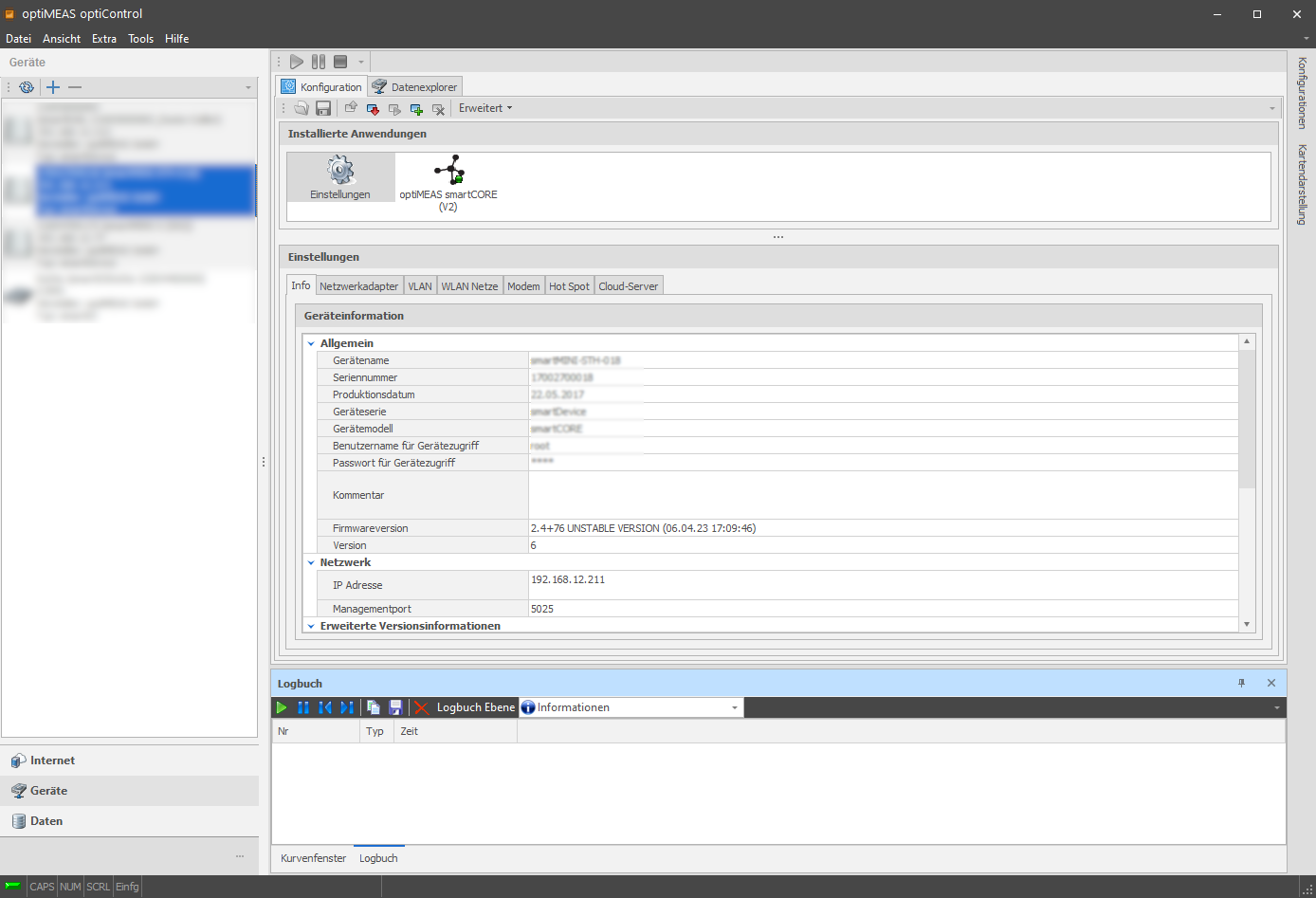The height and width of the screenshot is (898, 1316).
Task: Stop measurement with the square stop button
Action: coord(340,62)
